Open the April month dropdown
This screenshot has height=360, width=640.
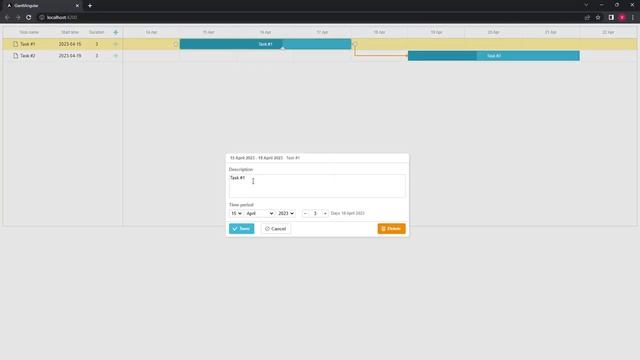pyautogui.click(x=260, y=213)
